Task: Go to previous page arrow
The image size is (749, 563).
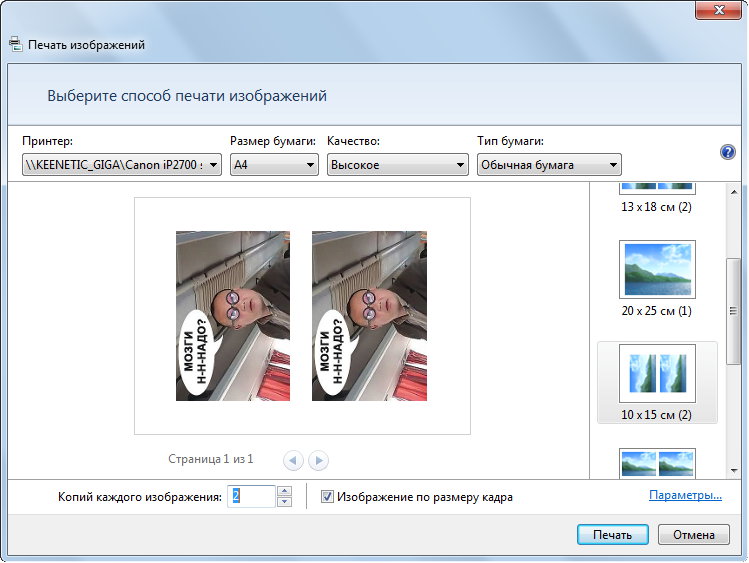Action: point(293,460)
